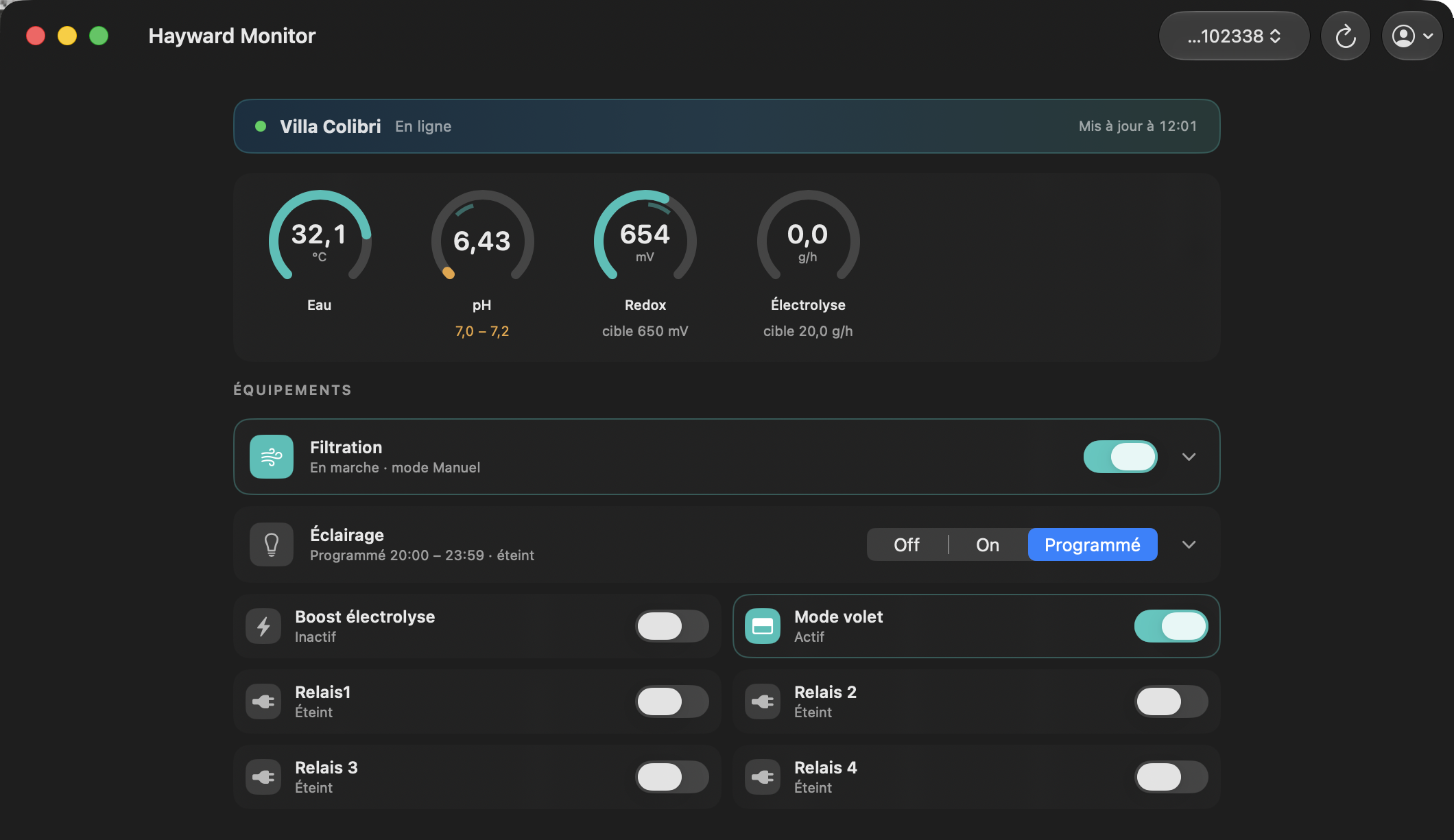This screenshot has width=1454, height=840.
Task: Click the 'Éteint' status under Relais 4
Action: [x=813, y=788]
